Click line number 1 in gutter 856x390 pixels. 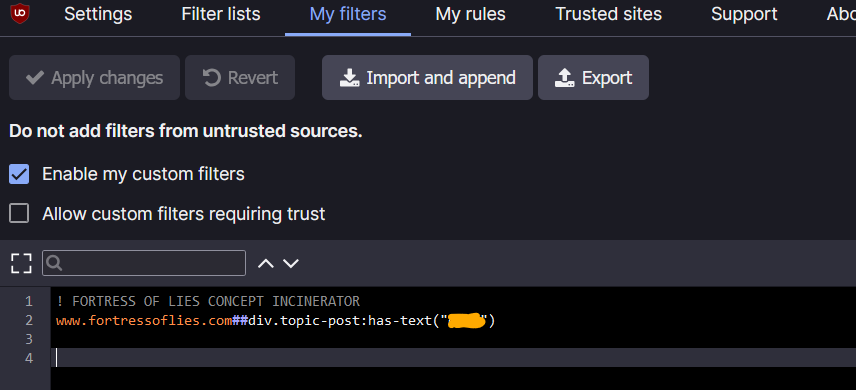pyautogui.click(x=28, y=302)
